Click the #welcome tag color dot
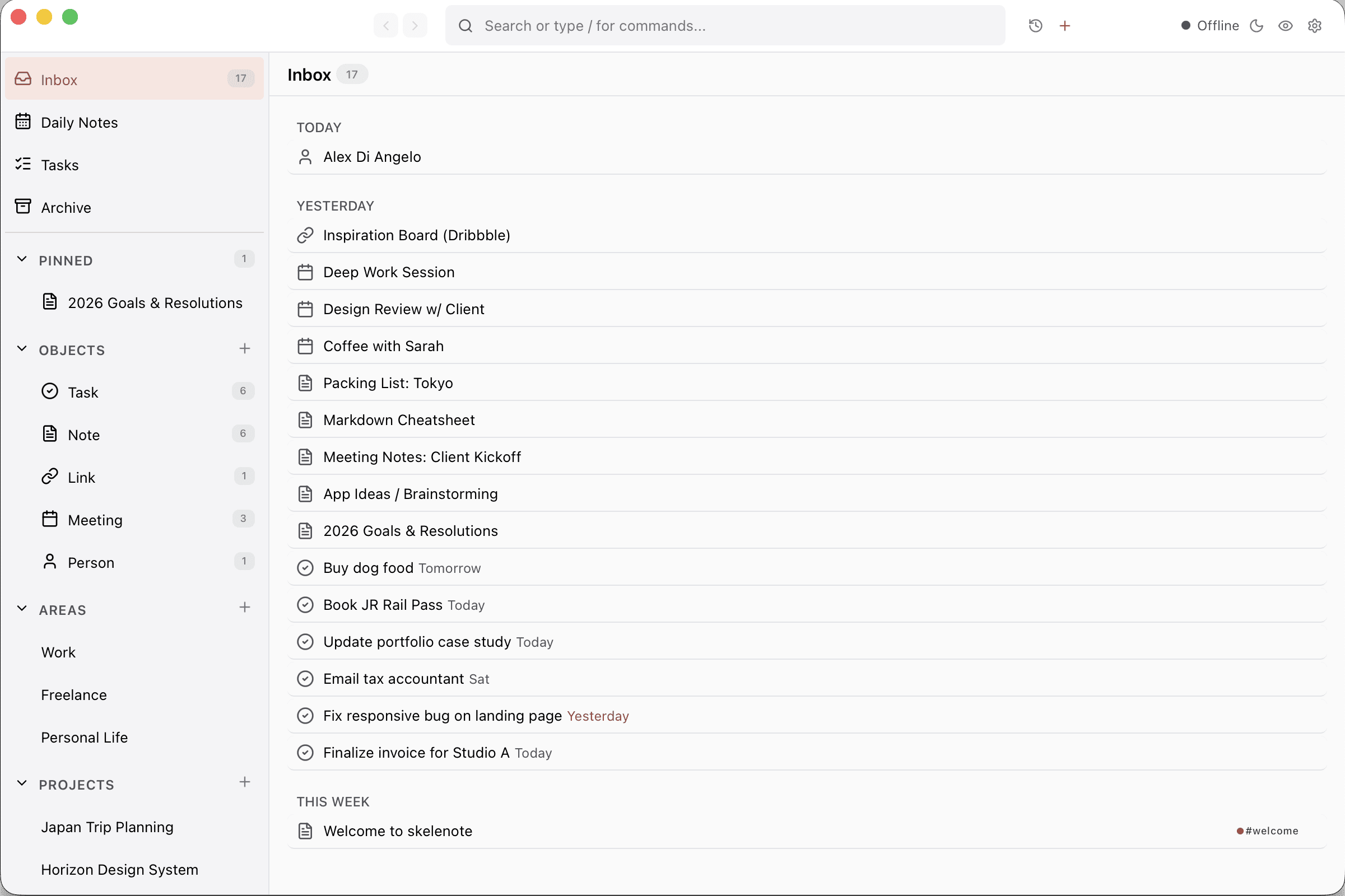This screenshot has width=1345, height=896. [1240, 831]
